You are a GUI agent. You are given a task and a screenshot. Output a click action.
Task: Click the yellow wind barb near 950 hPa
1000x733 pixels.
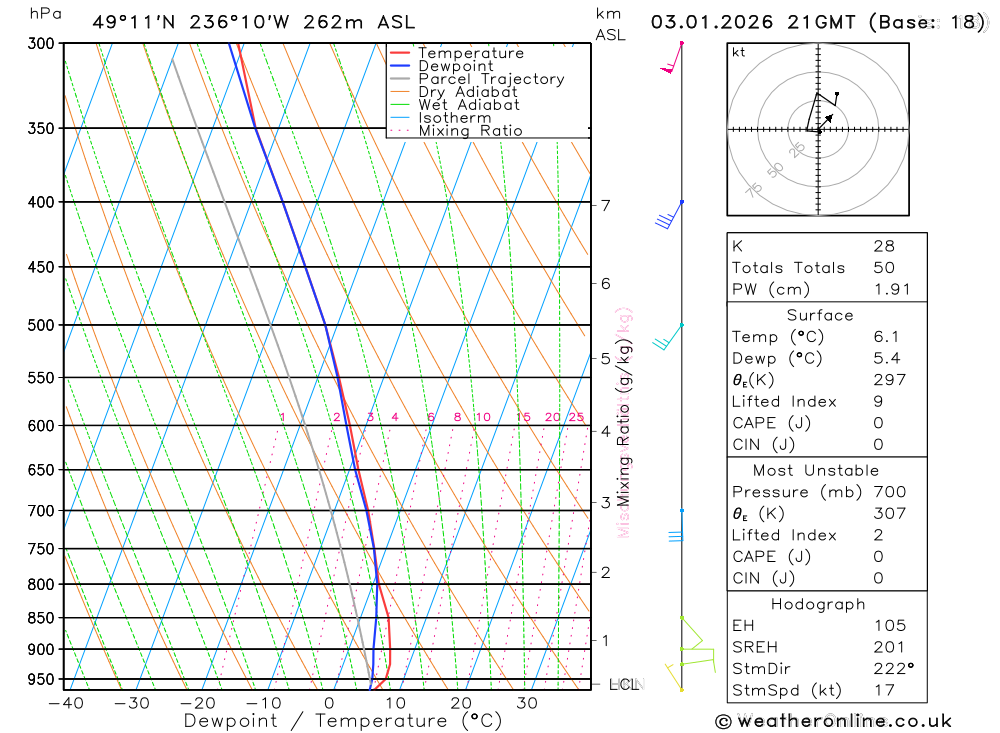pos(674,677)
